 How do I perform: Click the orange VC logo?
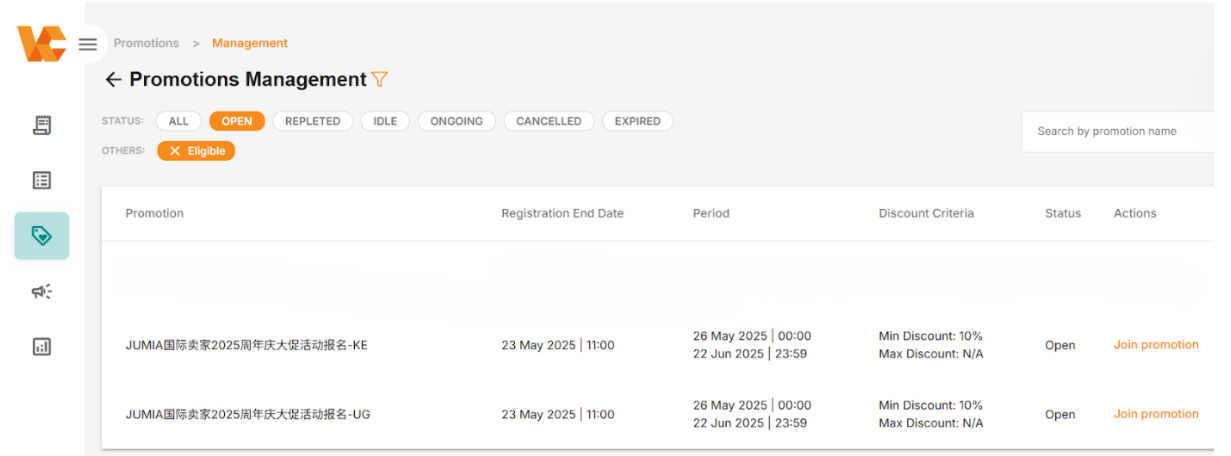coord(41,44)
